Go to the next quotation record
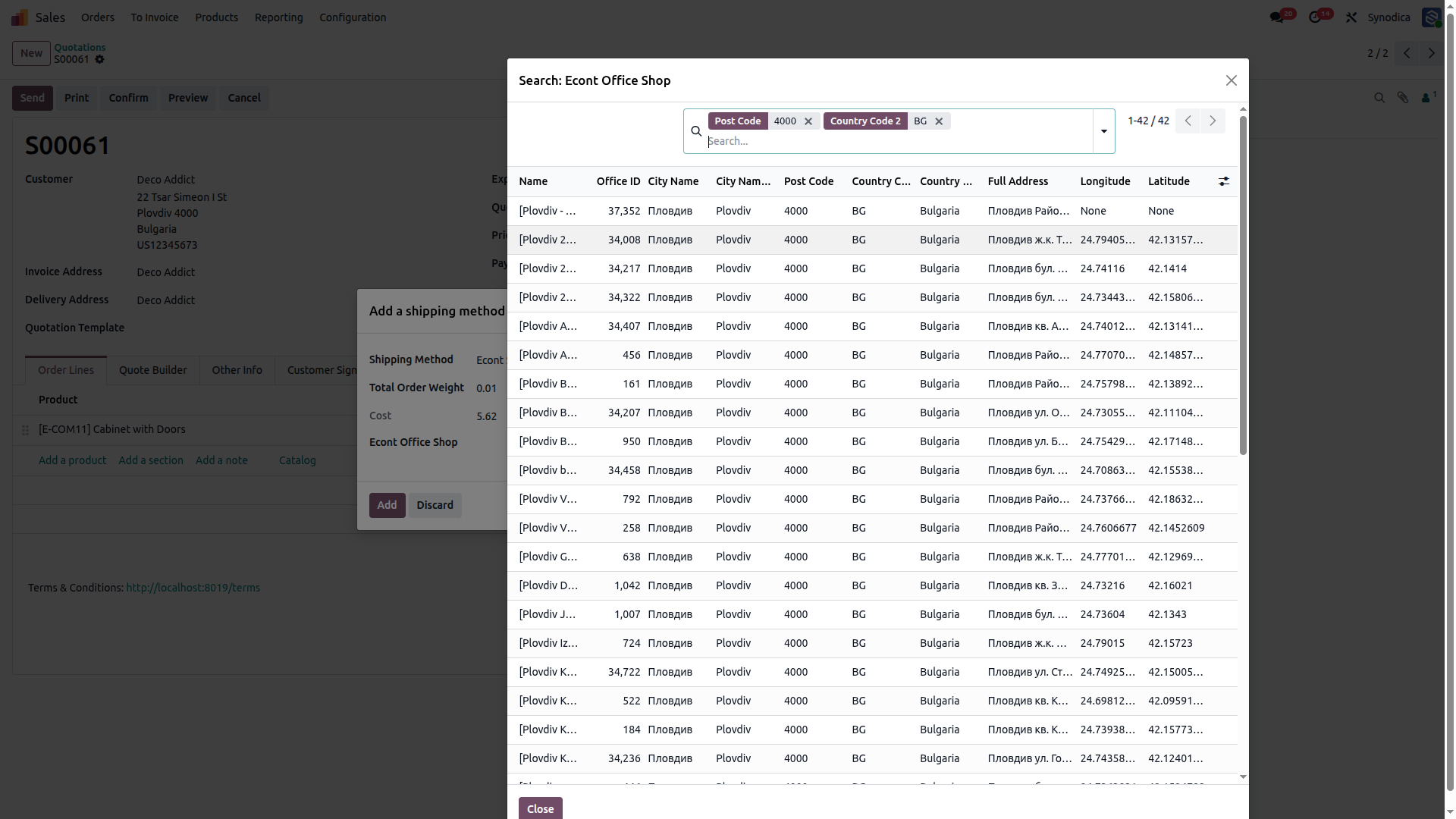The image size is (1456, 819). coord(1431,53)
